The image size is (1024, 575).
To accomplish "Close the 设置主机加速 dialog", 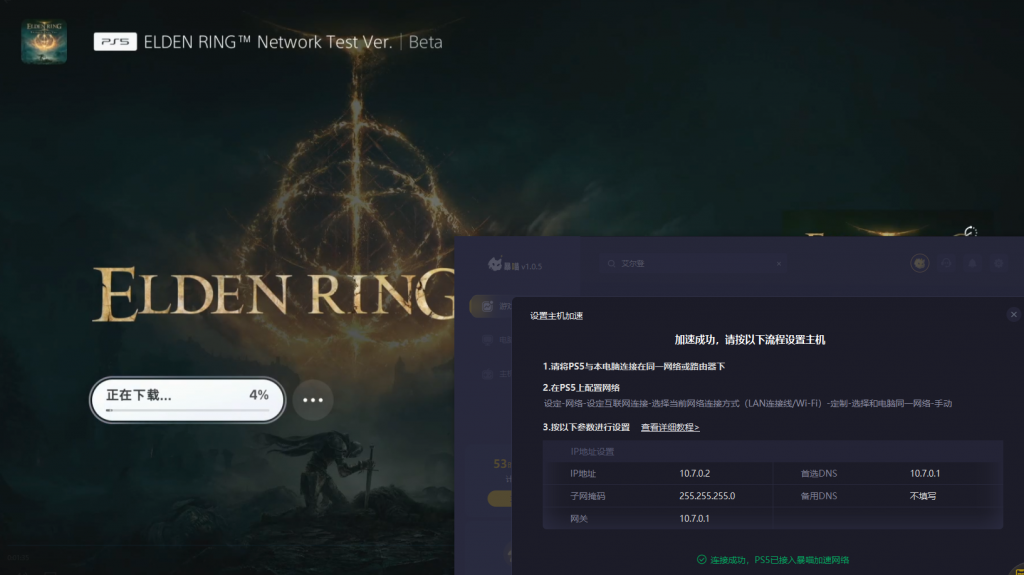I will [1014, 314].
